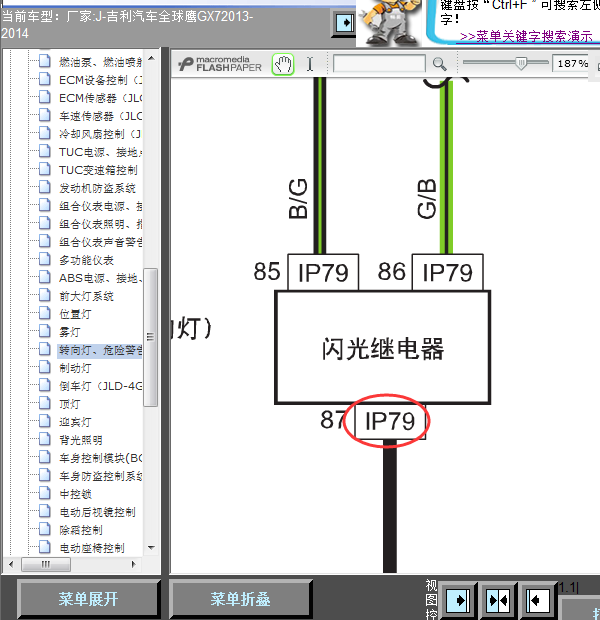Click the document icon beside 除霜控制
The image size is (600, 620).
tap(45, 529)
